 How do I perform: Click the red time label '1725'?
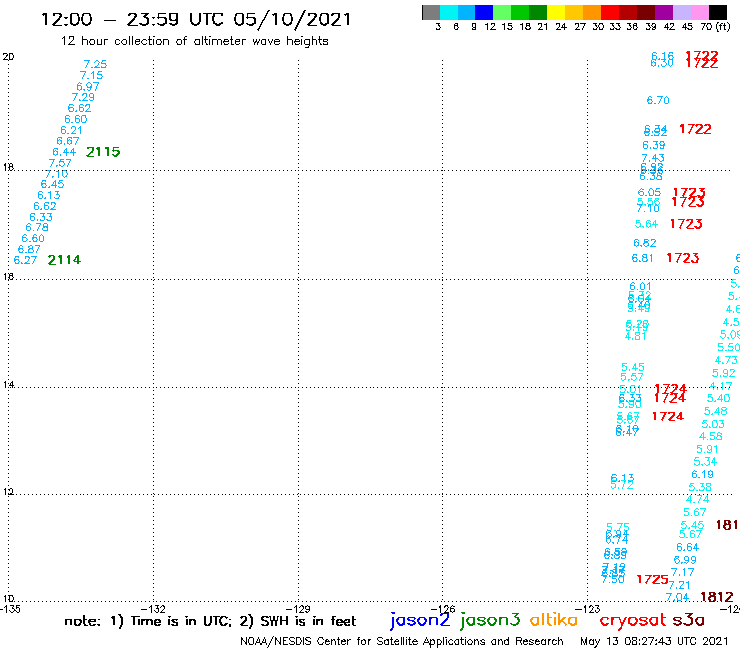point(652,579)
